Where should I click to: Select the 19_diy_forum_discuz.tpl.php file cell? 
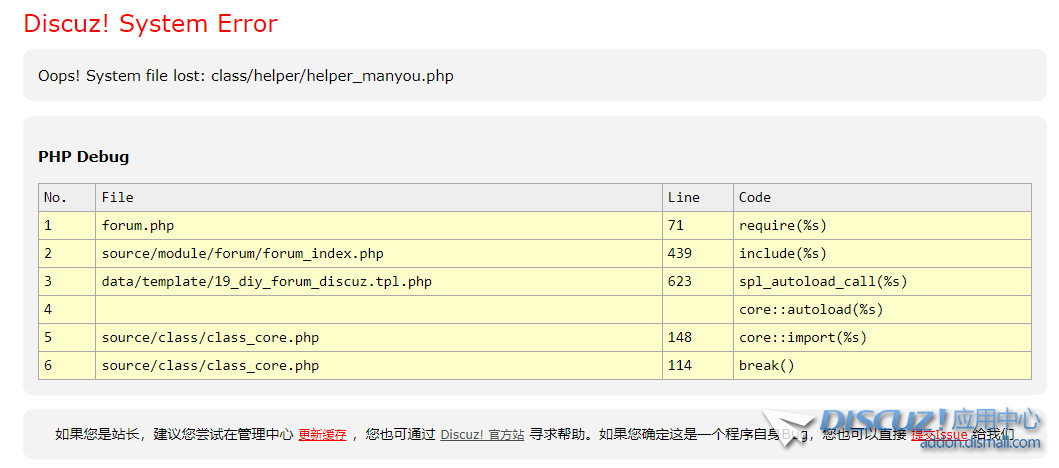tap(266, 281)
